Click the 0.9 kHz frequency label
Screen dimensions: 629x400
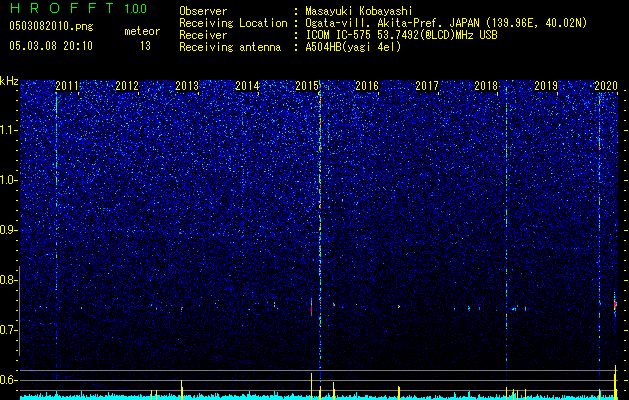click(x=8, y=230)
